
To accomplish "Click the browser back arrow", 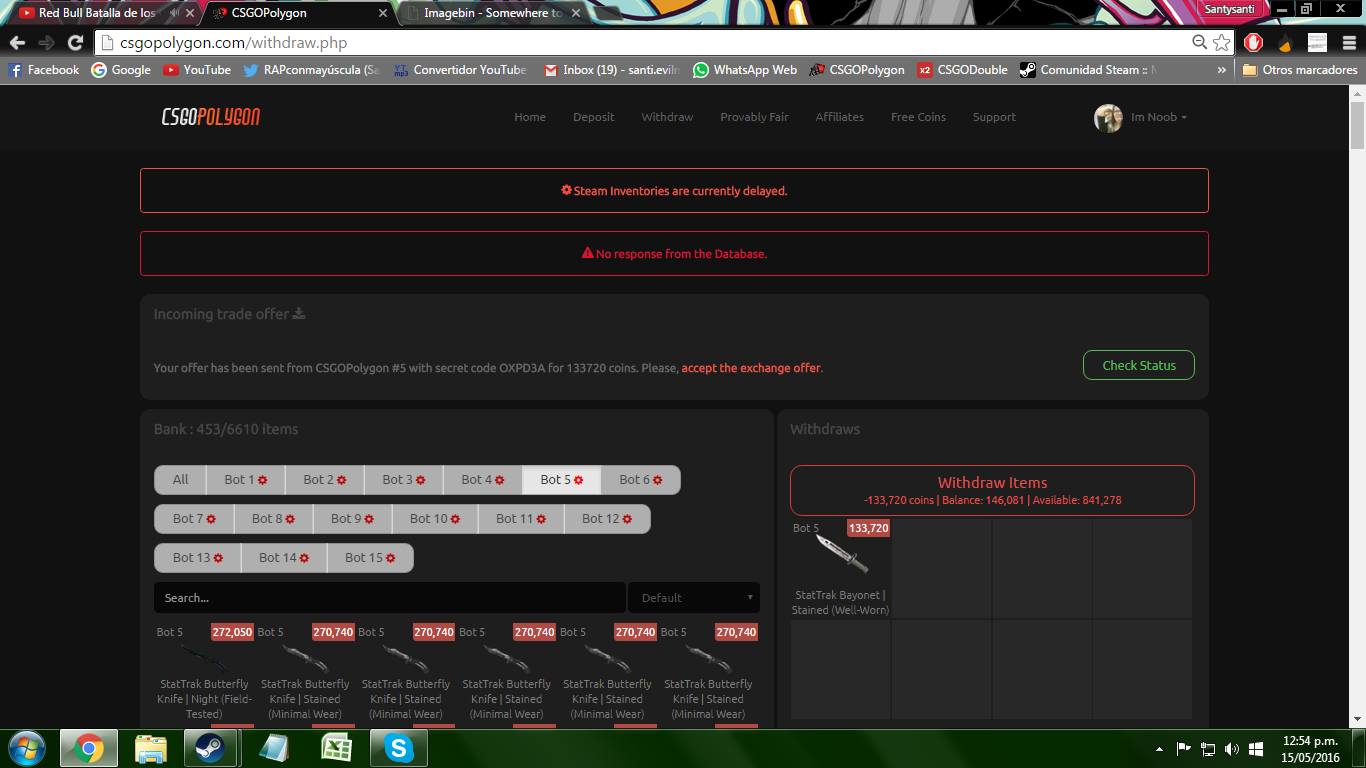I will [x=17, y=43].
